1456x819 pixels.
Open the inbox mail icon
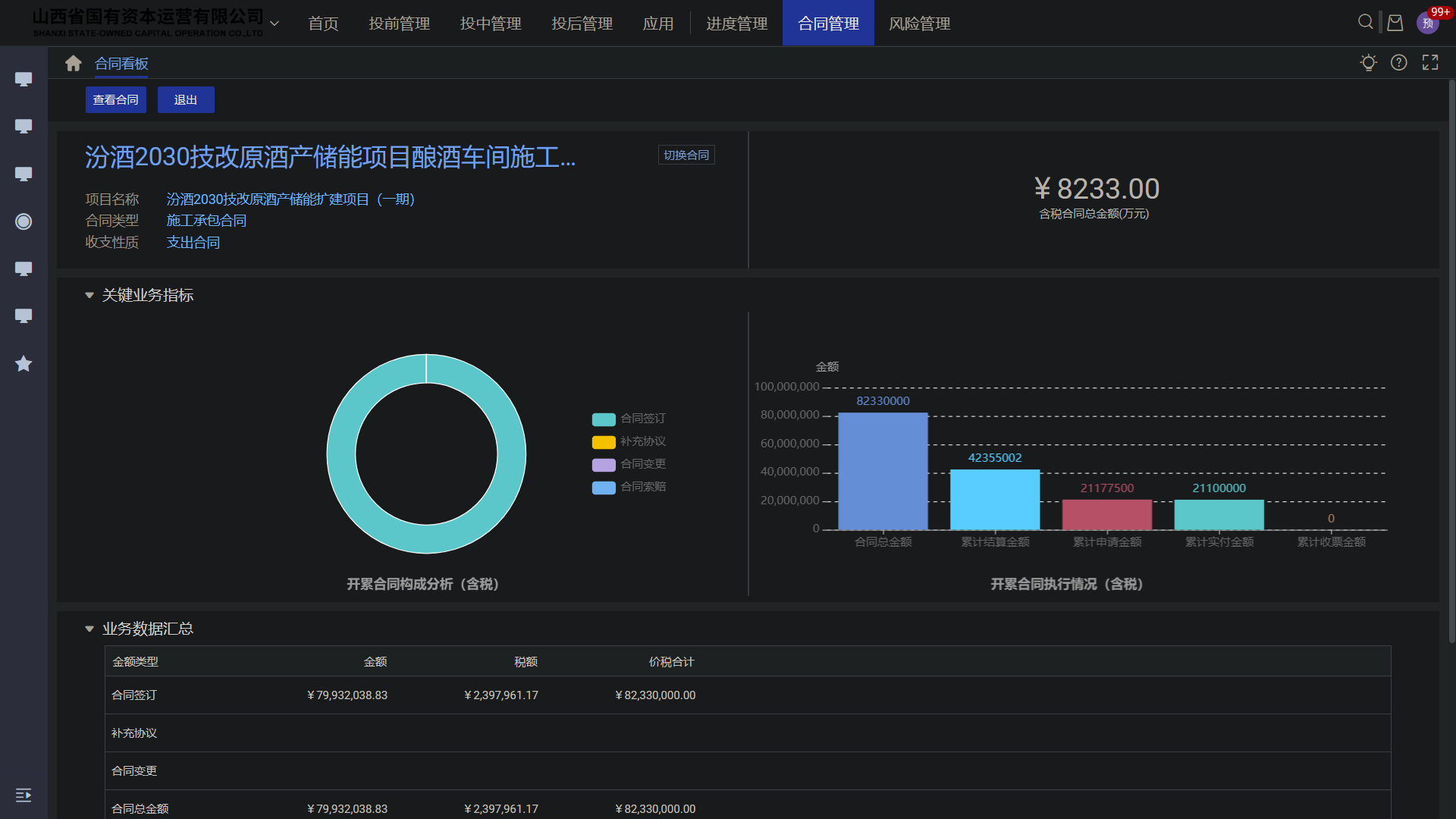point(1395,23)
